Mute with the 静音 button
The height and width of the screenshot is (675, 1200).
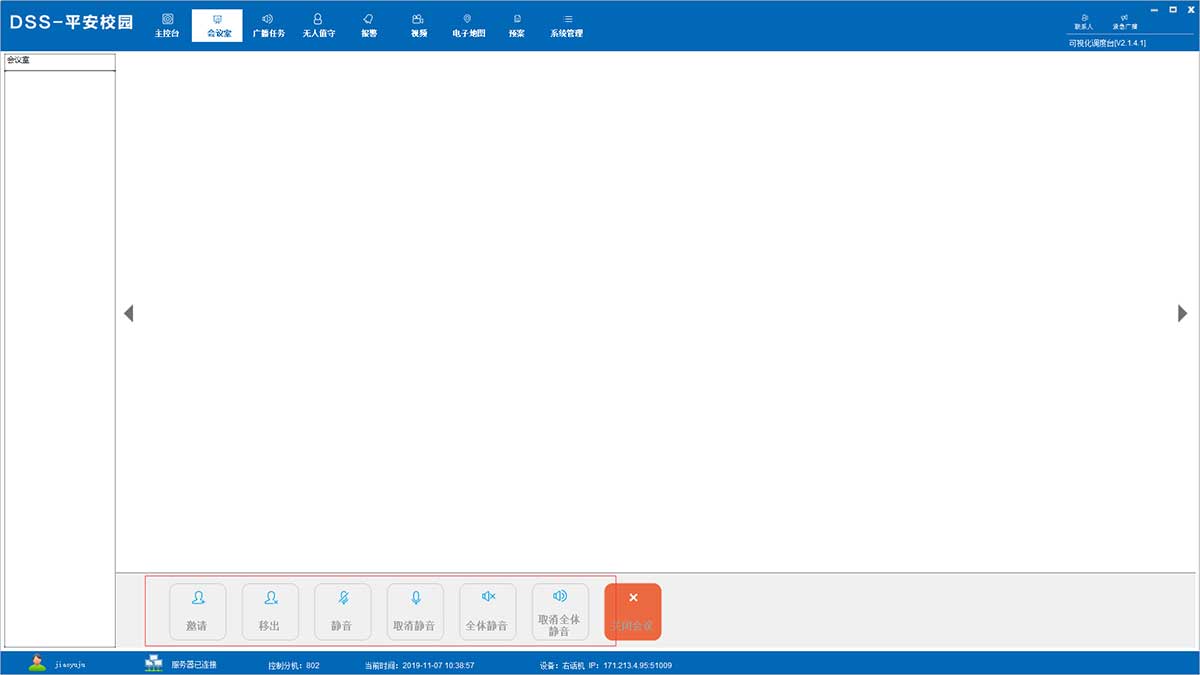[342, 611]
